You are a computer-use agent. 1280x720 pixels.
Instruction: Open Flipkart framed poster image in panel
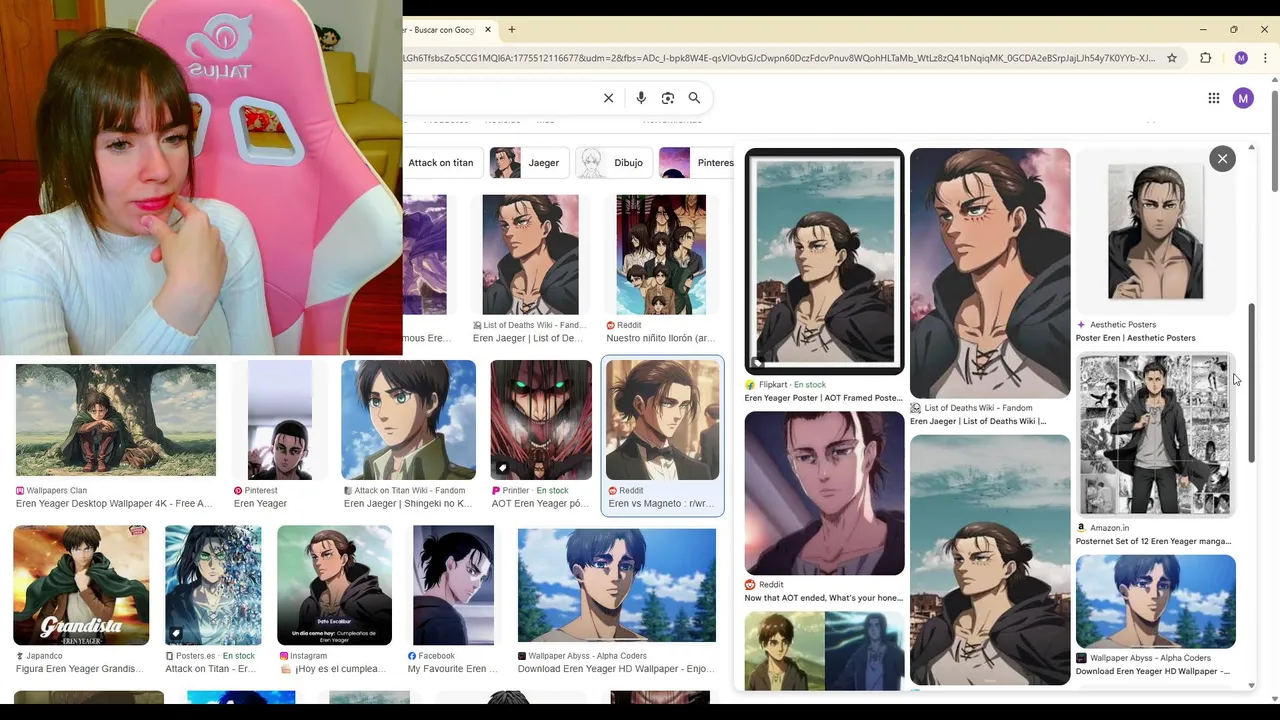(824, 261)
